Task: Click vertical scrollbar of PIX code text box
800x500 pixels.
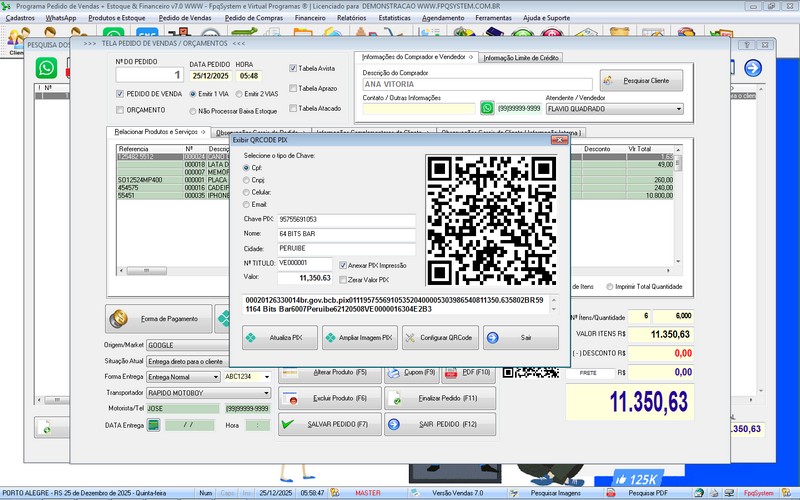Action: coord(554,304)
